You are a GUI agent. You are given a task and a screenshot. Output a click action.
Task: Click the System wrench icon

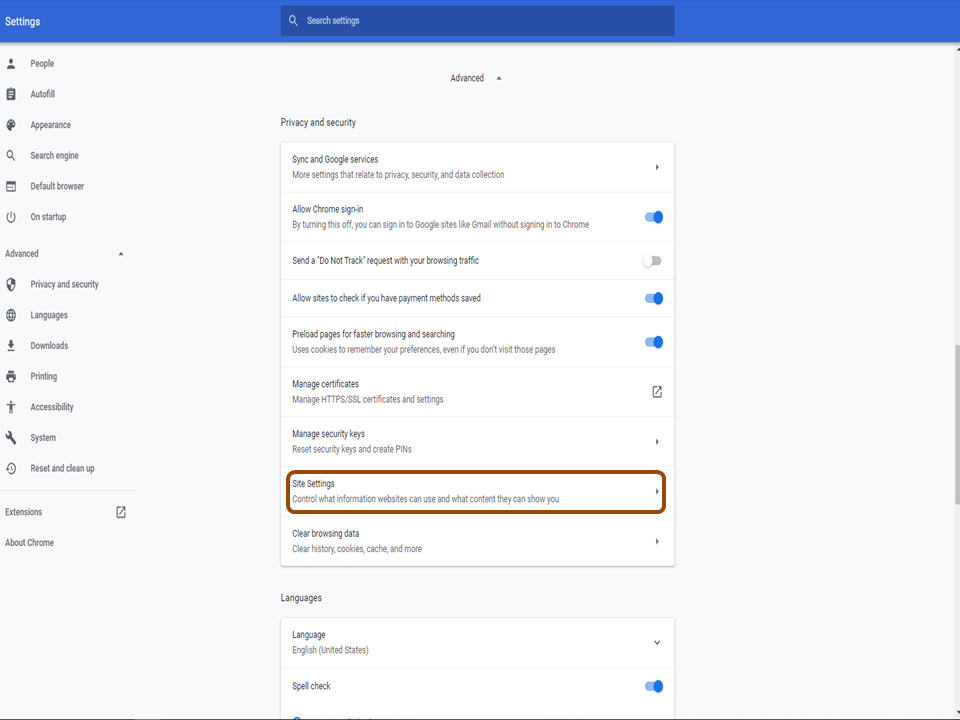coord(11,438)
